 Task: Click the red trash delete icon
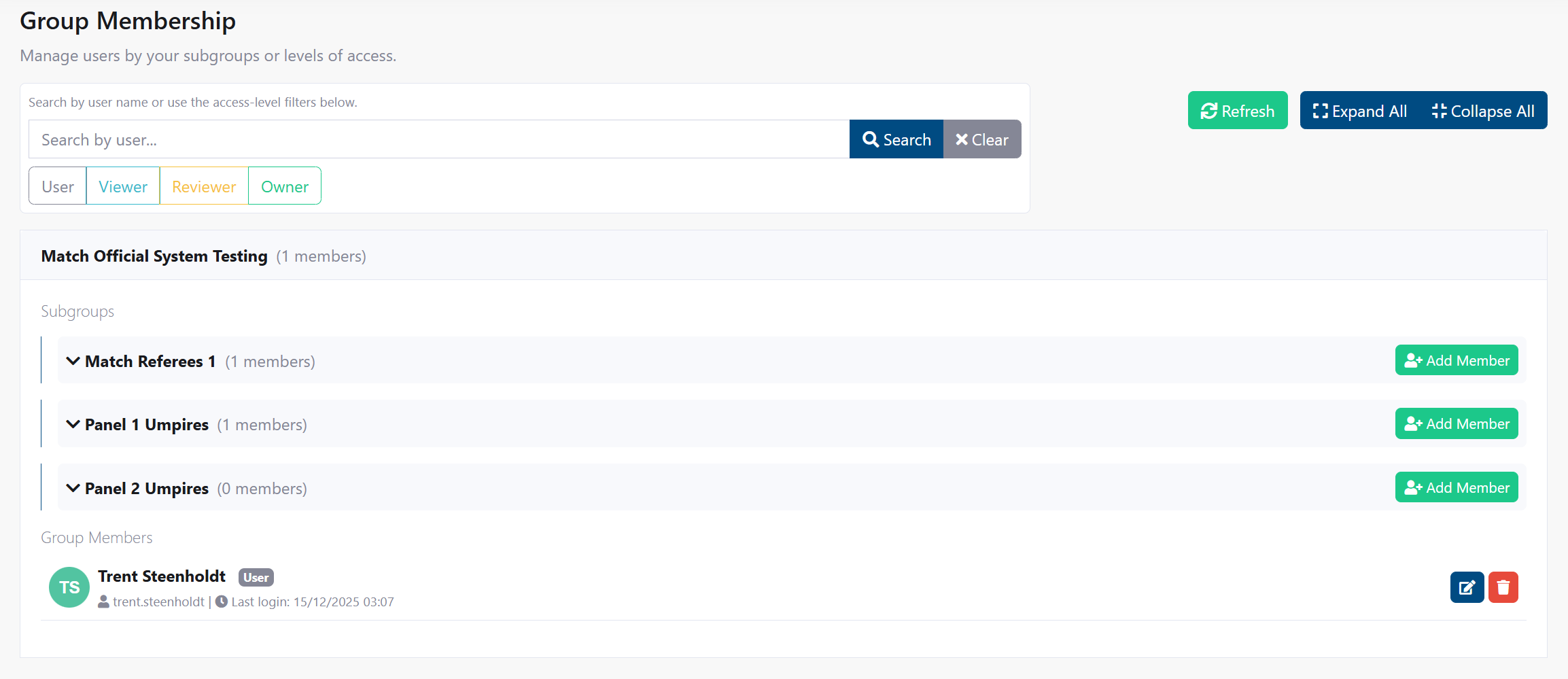pyautogui.click(x=1503, y=587)
